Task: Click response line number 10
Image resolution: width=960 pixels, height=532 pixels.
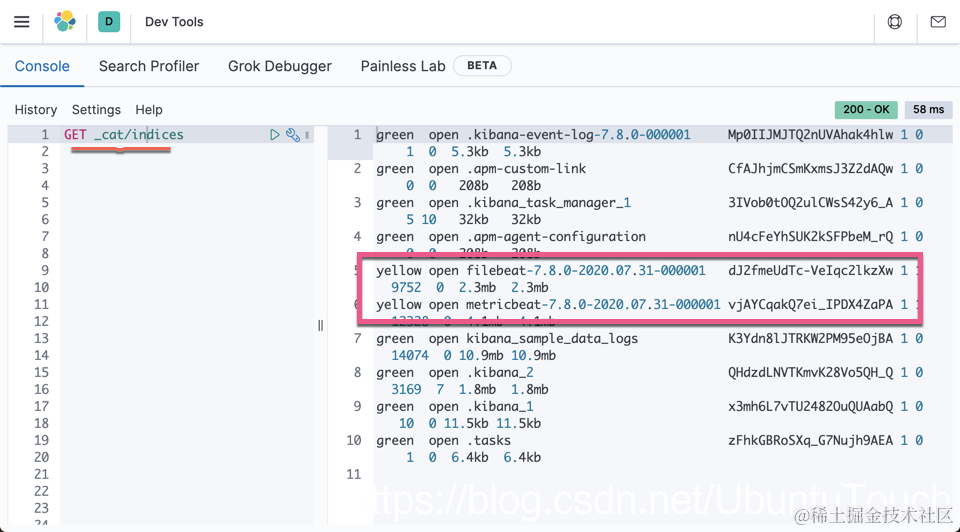Action: [354, 441]
